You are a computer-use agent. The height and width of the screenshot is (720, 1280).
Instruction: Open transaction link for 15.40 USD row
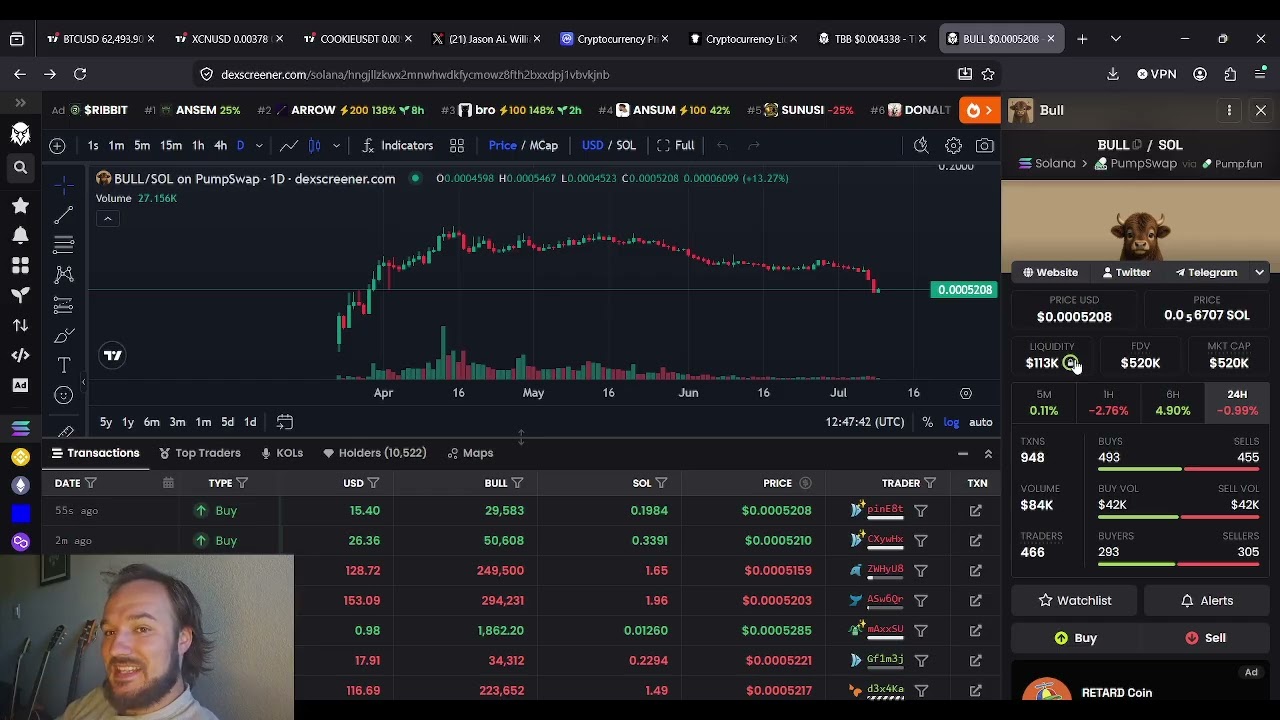coord(975,510)
